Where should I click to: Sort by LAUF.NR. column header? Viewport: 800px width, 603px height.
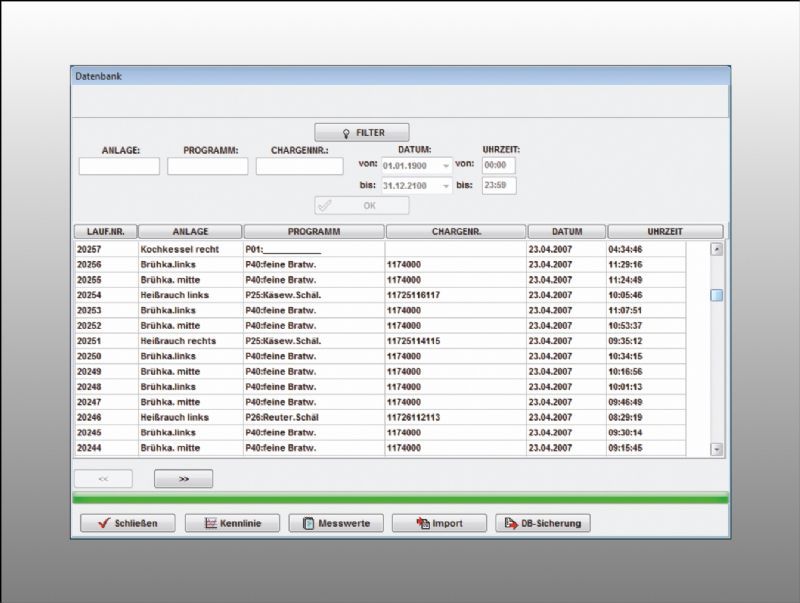coord(106,232)
